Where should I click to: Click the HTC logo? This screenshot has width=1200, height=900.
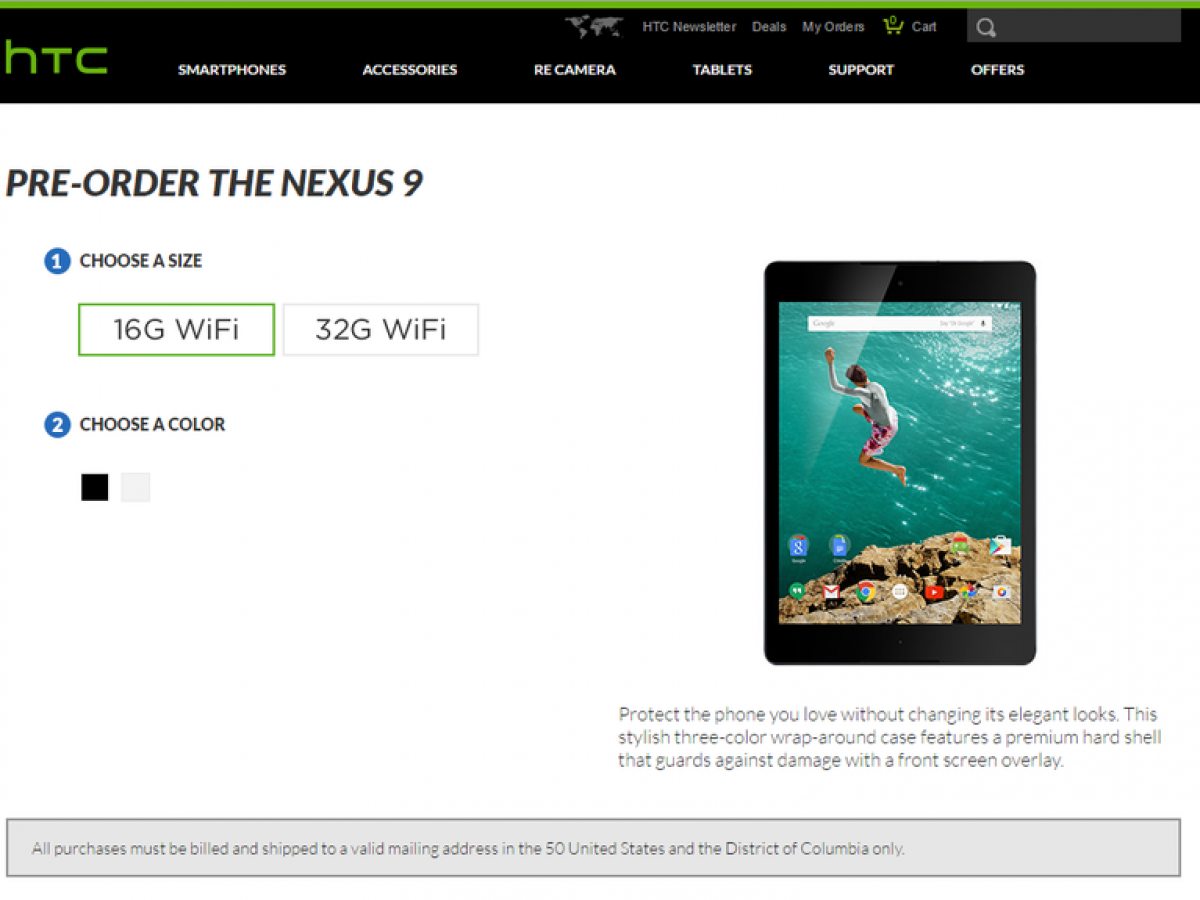pyautogui.click(x=55, y=58)
